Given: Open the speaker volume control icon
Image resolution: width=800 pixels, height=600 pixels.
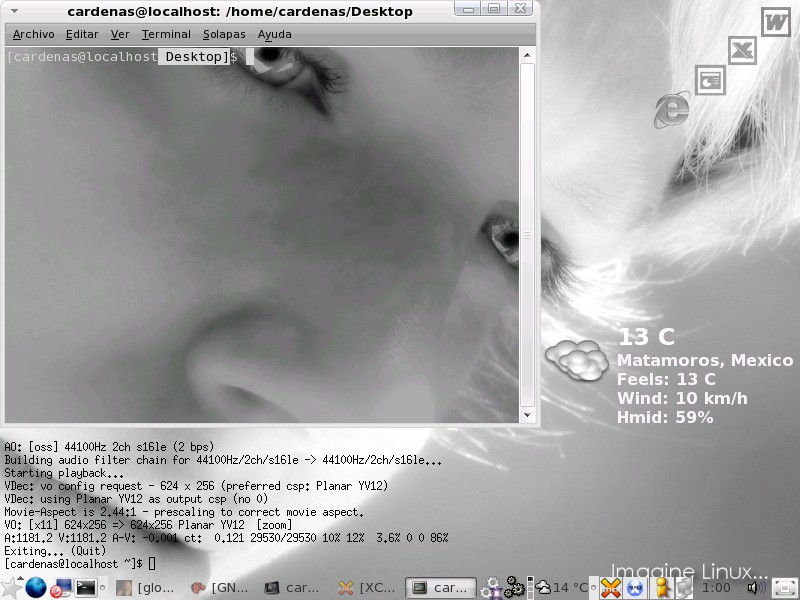Looking at the screenshot, I should [755, 588].
